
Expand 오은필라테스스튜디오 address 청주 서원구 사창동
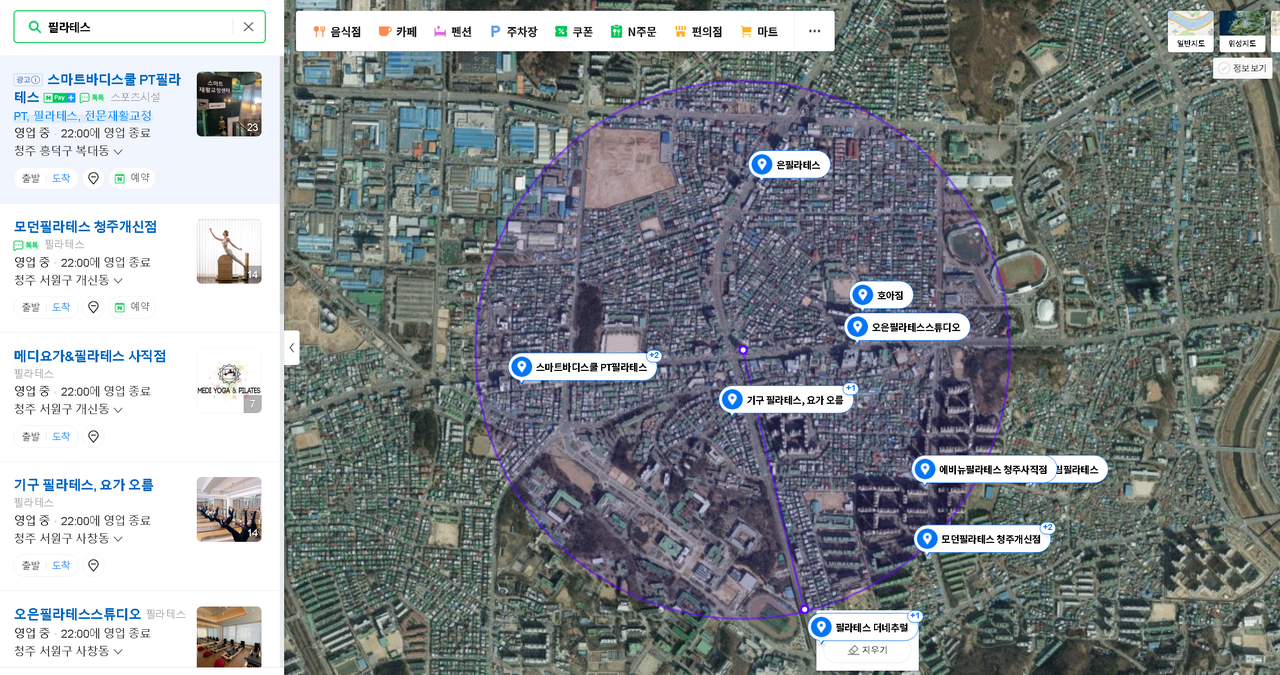tap(68, 651)
